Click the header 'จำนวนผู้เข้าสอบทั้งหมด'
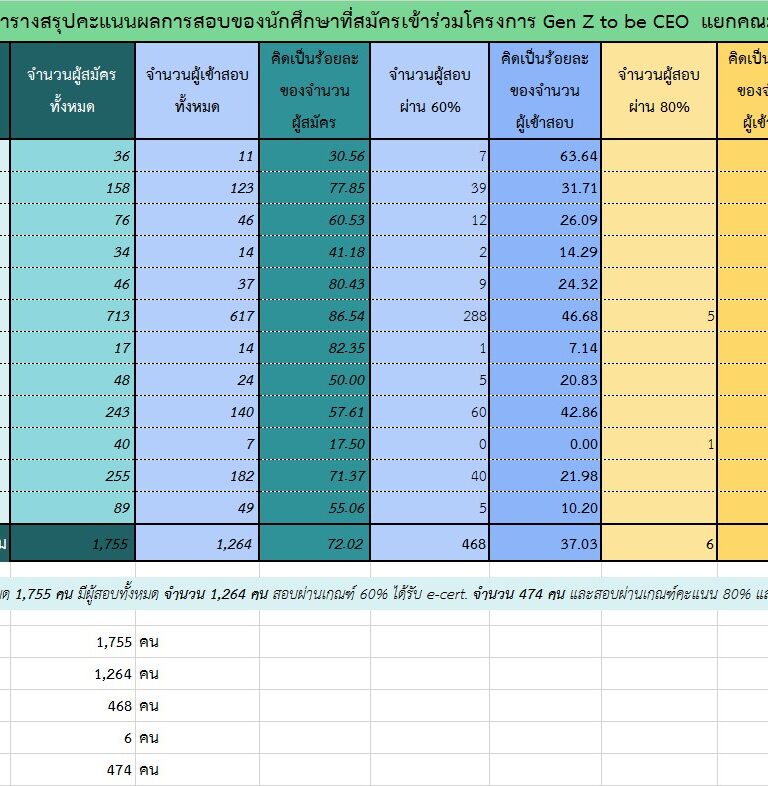Screen dimensions: 768x786 coord(197,91)
